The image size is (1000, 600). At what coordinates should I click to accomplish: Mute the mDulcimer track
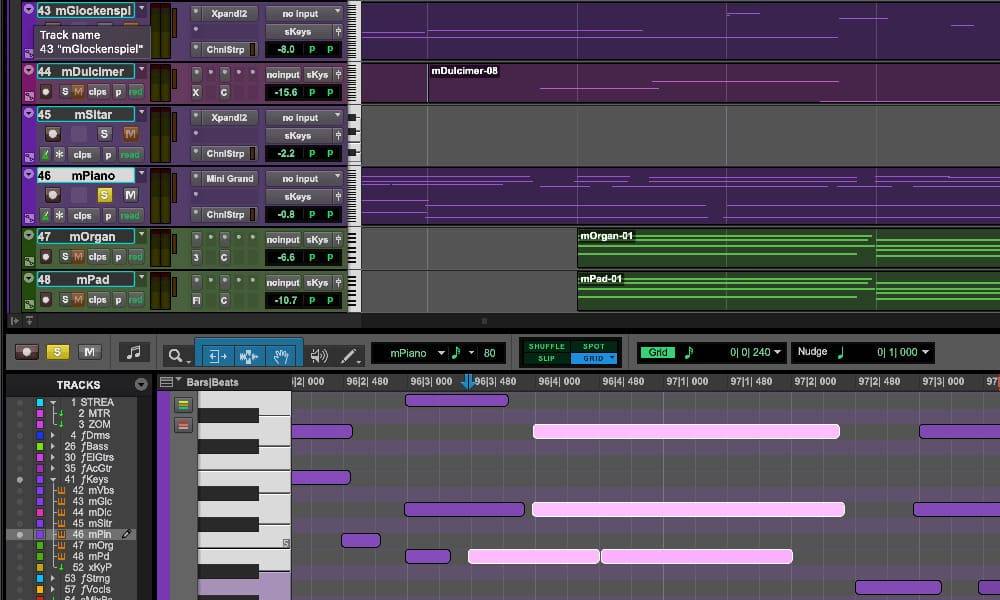point(76,90)
